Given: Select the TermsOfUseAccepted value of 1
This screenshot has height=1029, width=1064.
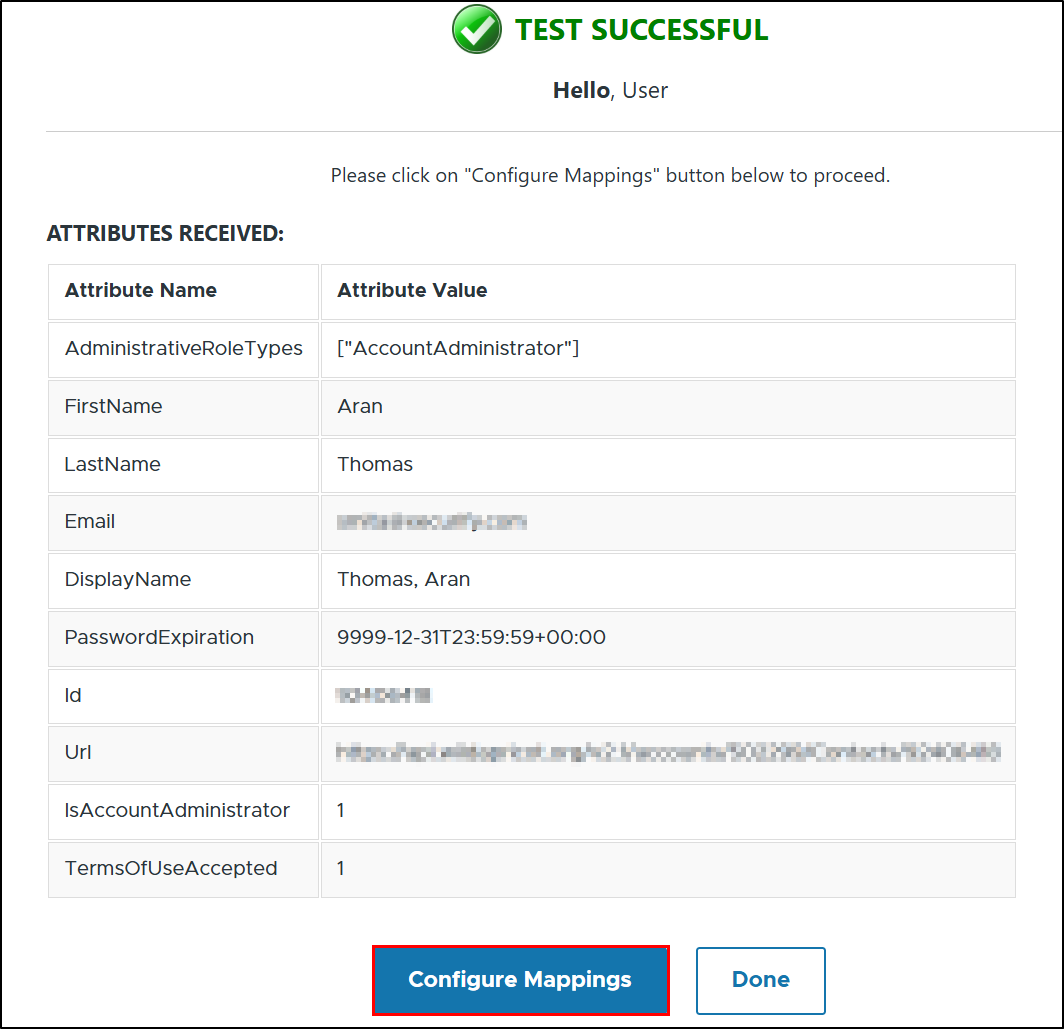Looking at the screenshot, I should [x=340, y=869].
